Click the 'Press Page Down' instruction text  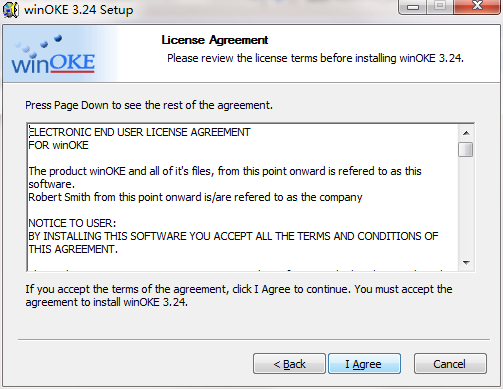[149, 105]
